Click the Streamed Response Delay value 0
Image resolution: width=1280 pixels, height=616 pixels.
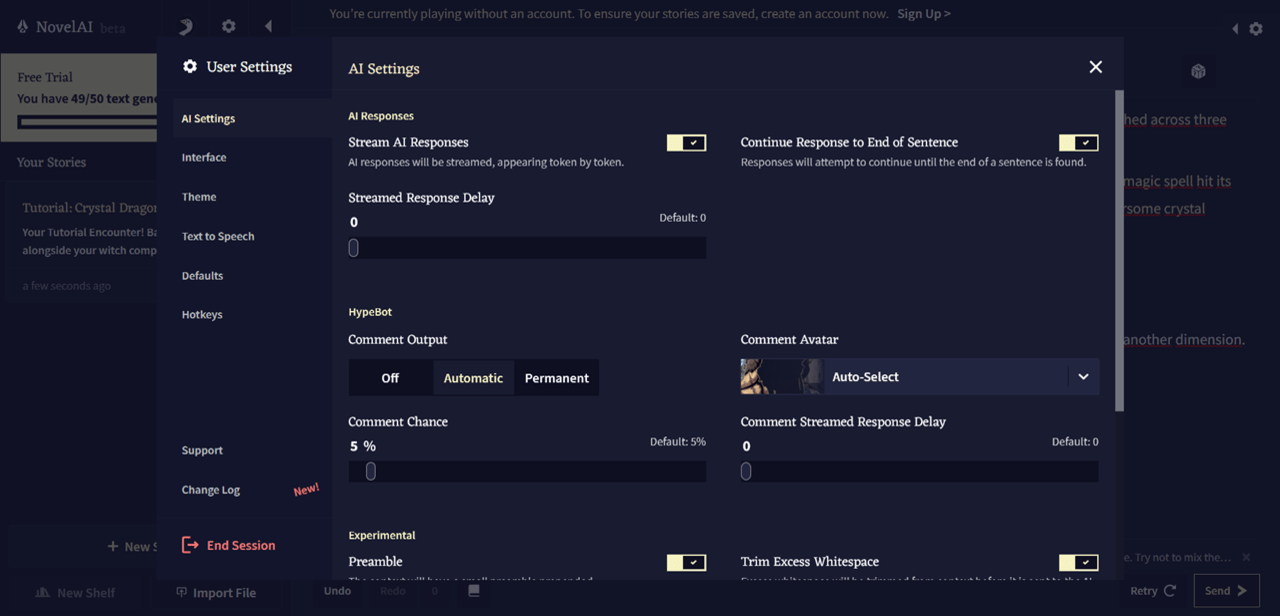click(x=354, y=222)
